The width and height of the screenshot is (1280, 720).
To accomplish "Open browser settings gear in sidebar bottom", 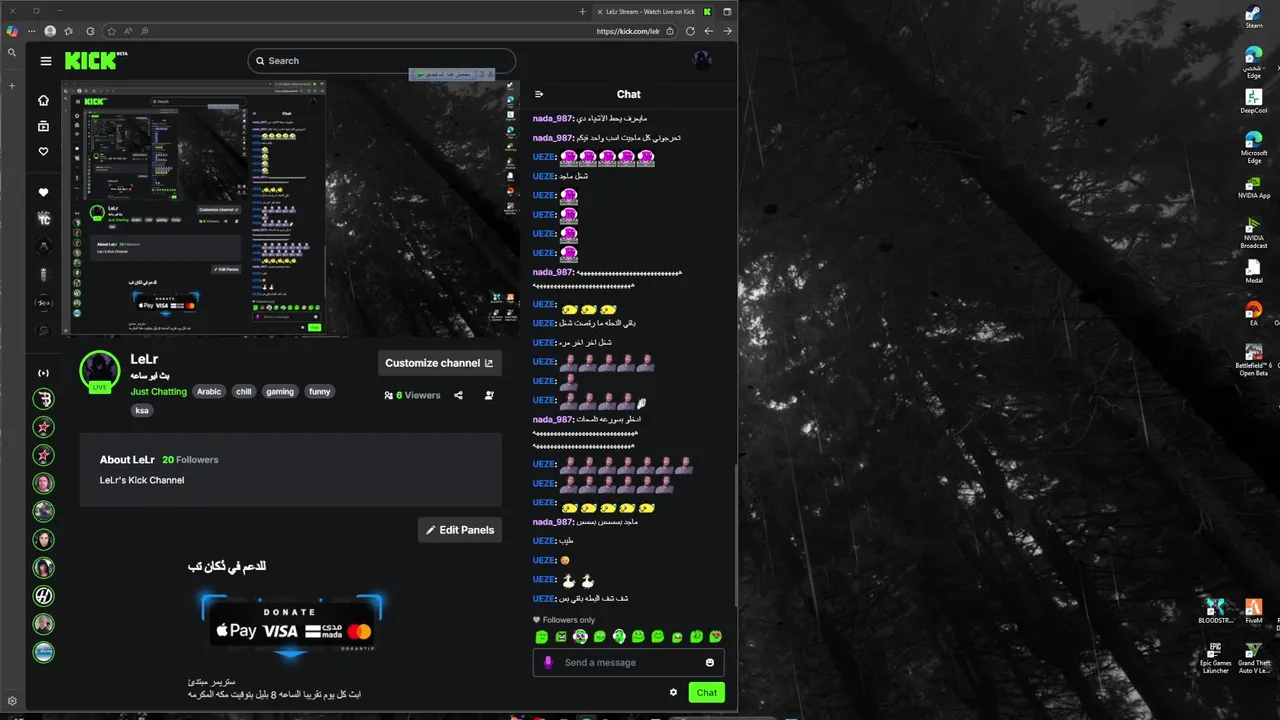I will coord(12,701).
